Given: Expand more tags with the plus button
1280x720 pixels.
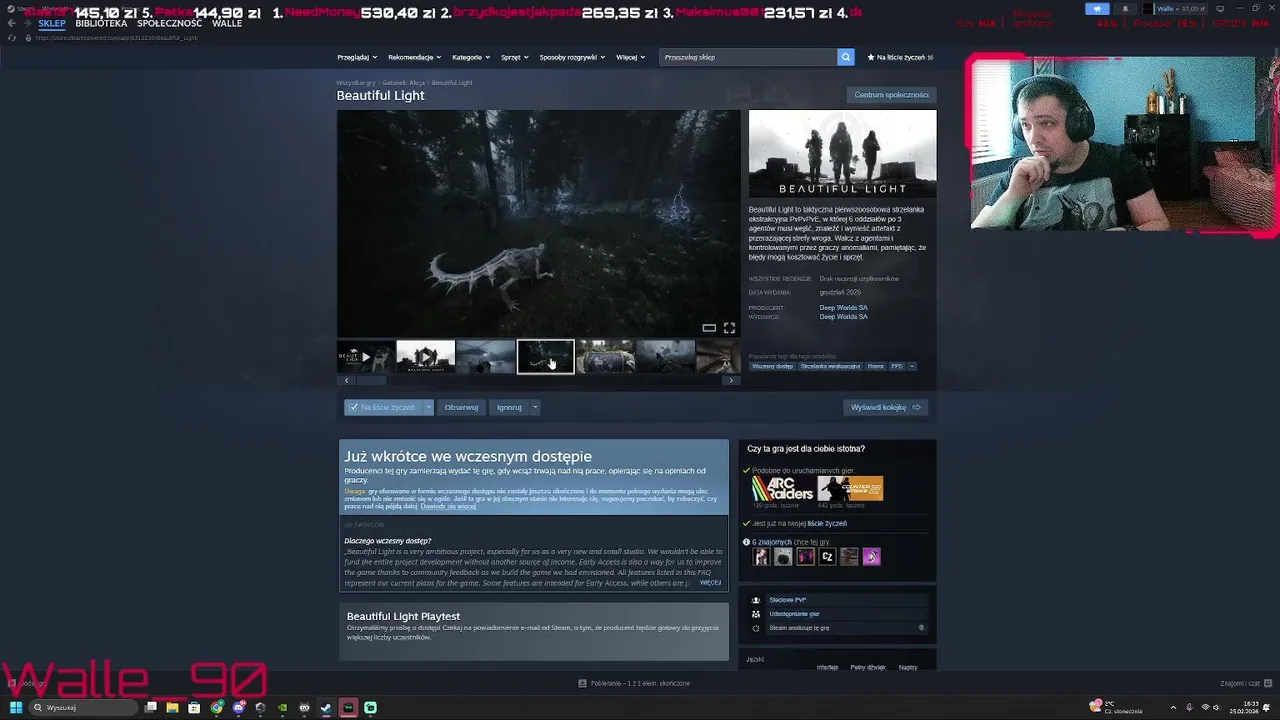Looking at the screenshot, I should click(x=911, y=366).
